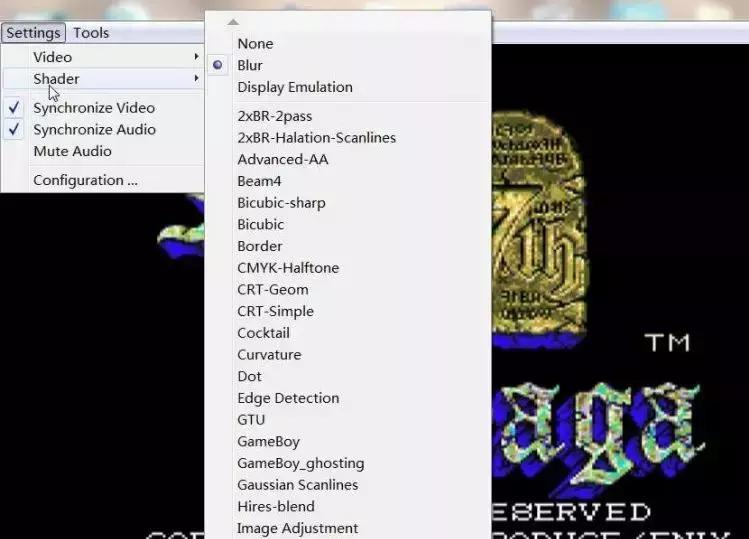This screenshot has width=749, height=539.
Task: Enable the Mute Audio option
Action: (72, 151)
